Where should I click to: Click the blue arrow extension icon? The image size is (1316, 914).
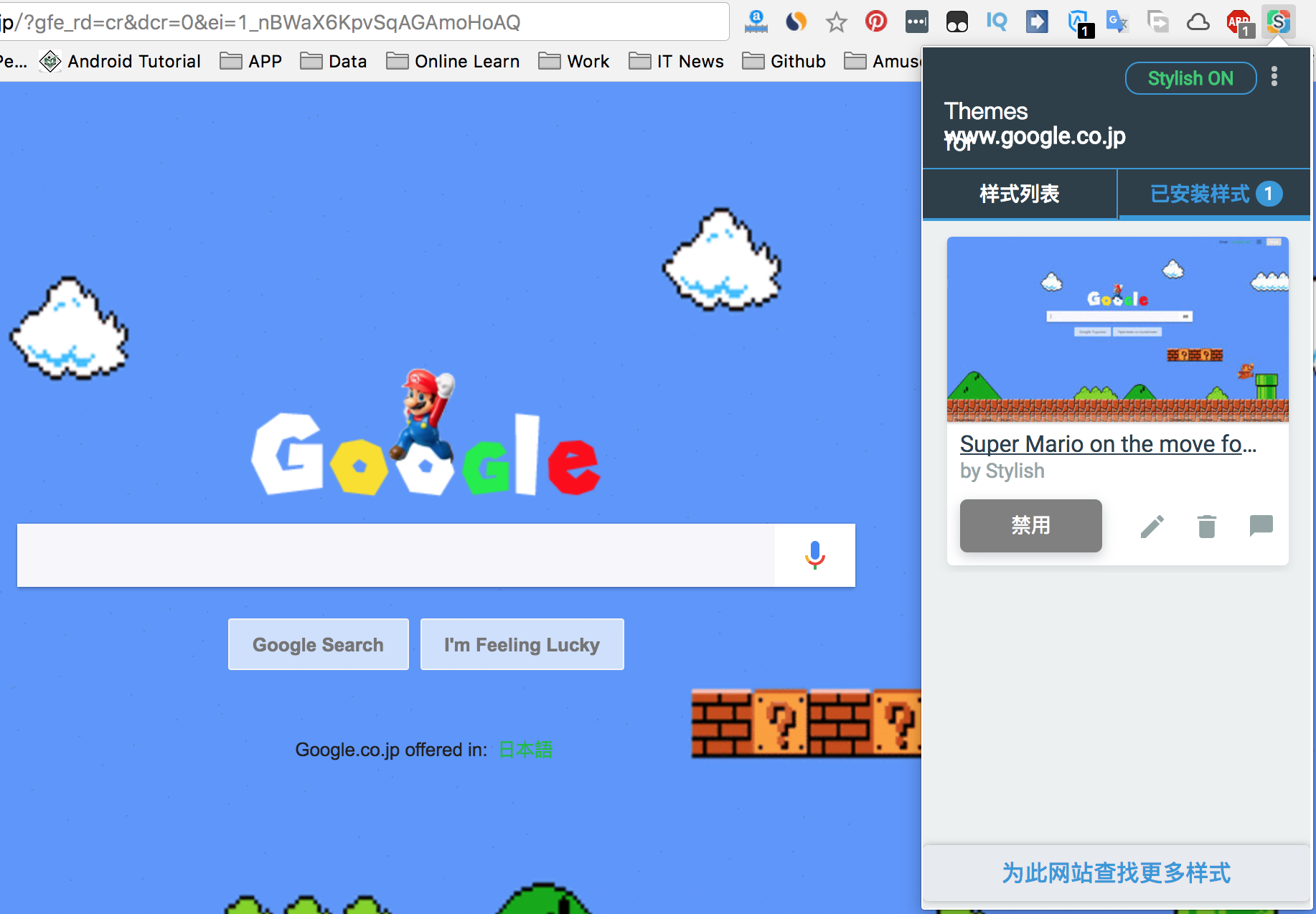pyautogui.click(x=1037, y=22)
